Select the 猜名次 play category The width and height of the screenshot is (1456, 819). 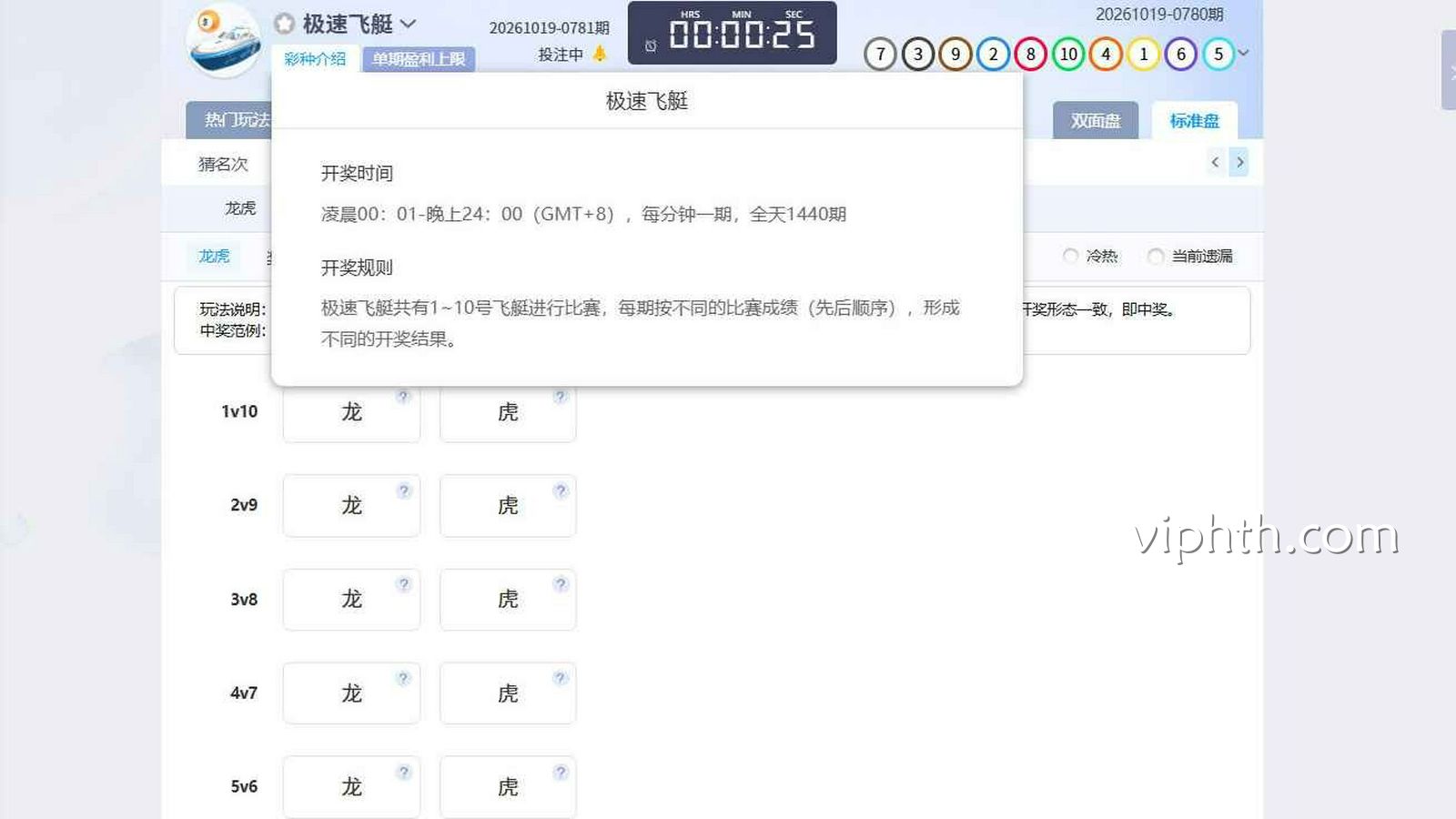[223, 164]
